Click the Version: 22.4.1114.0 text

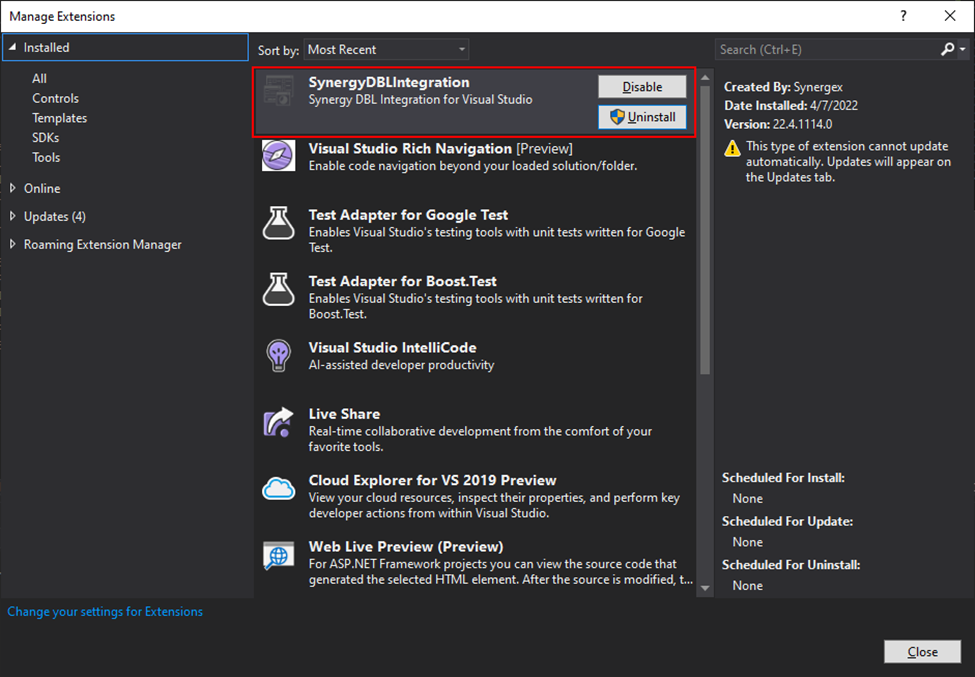(777, 124)
